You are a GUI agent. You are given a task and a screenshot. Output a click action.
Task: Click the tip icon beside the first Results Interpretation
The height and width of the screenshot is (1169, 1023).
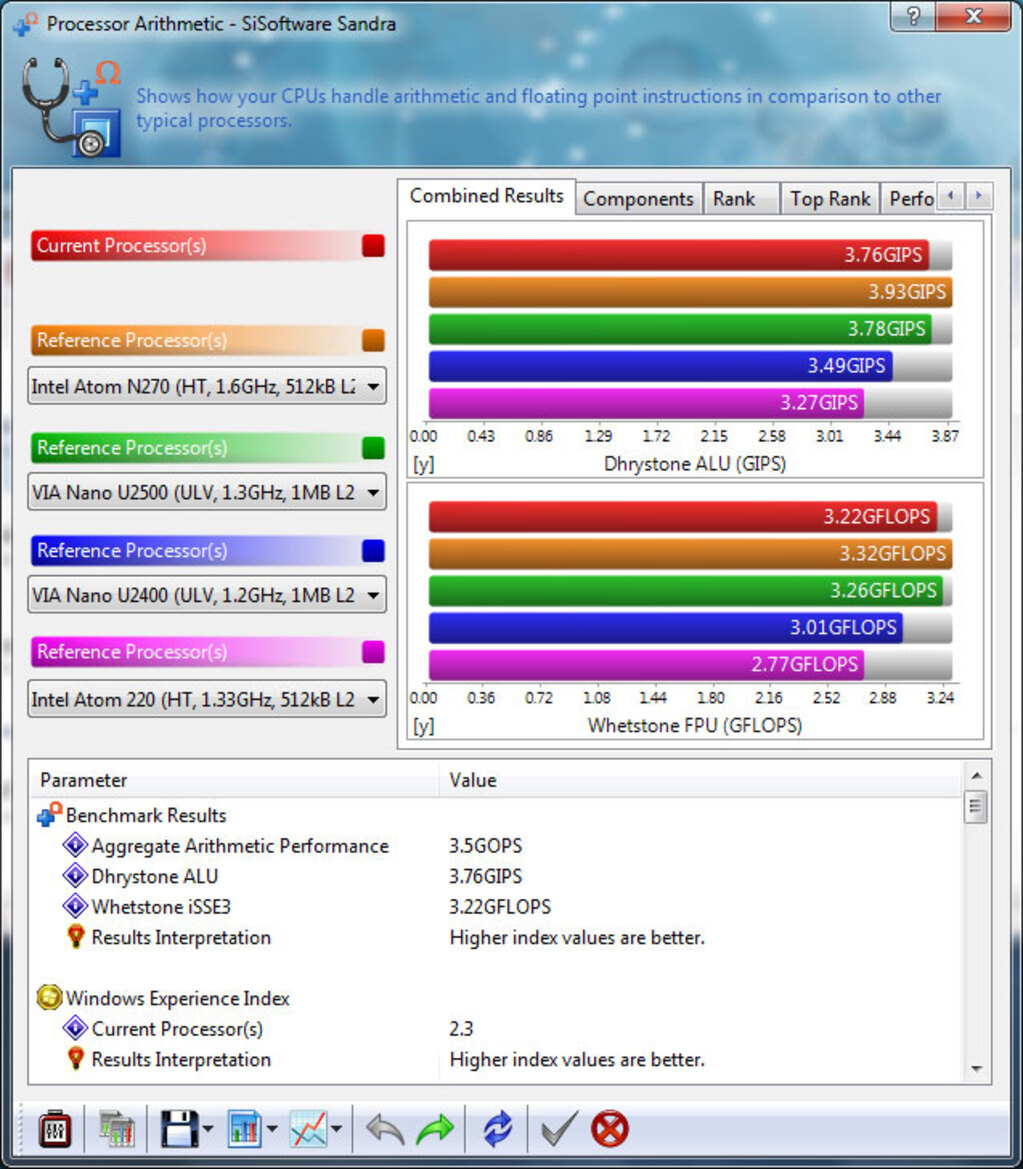75,937
